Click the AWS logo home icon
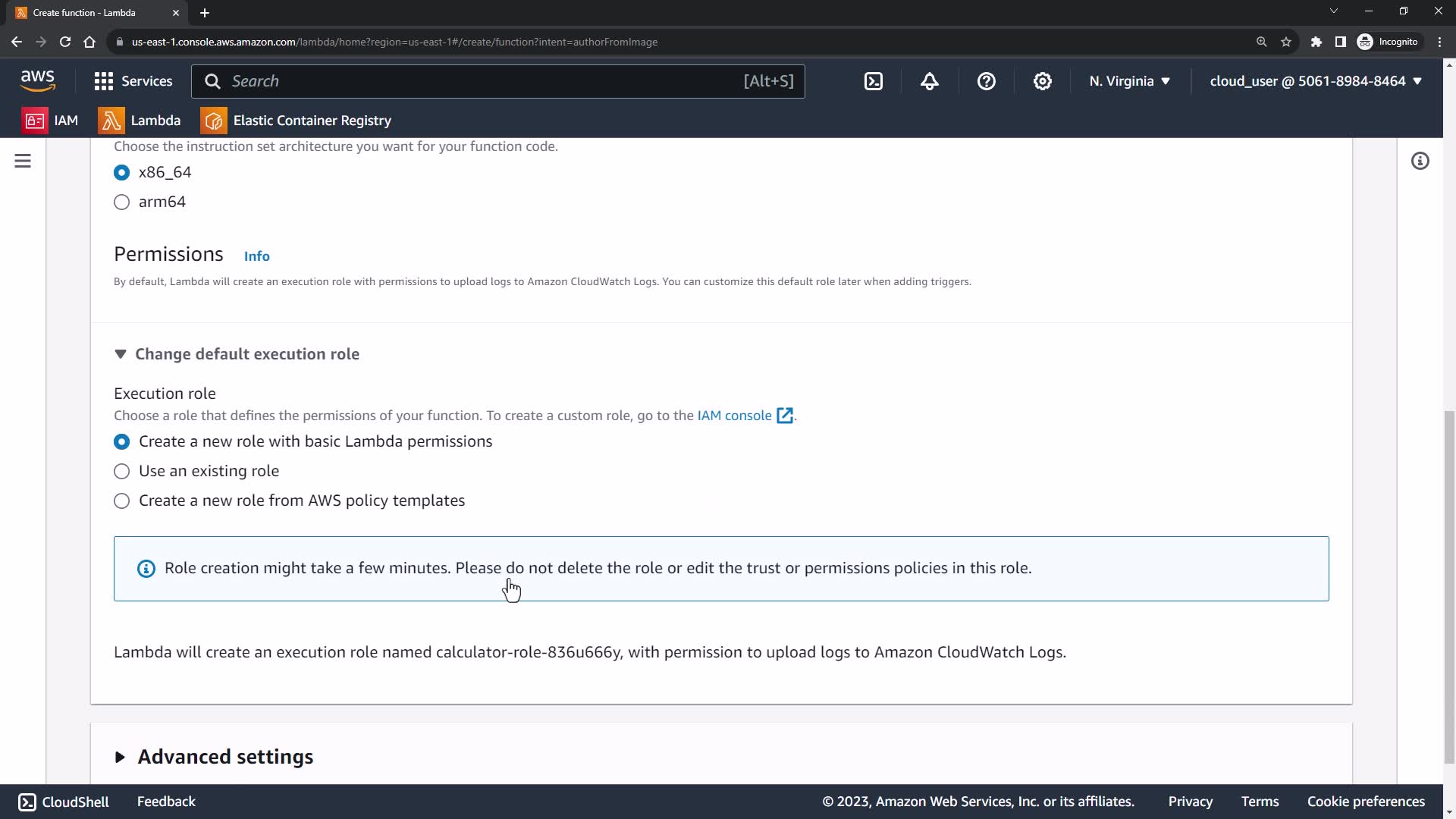1456x819 pixels. [x=37, y=80]
